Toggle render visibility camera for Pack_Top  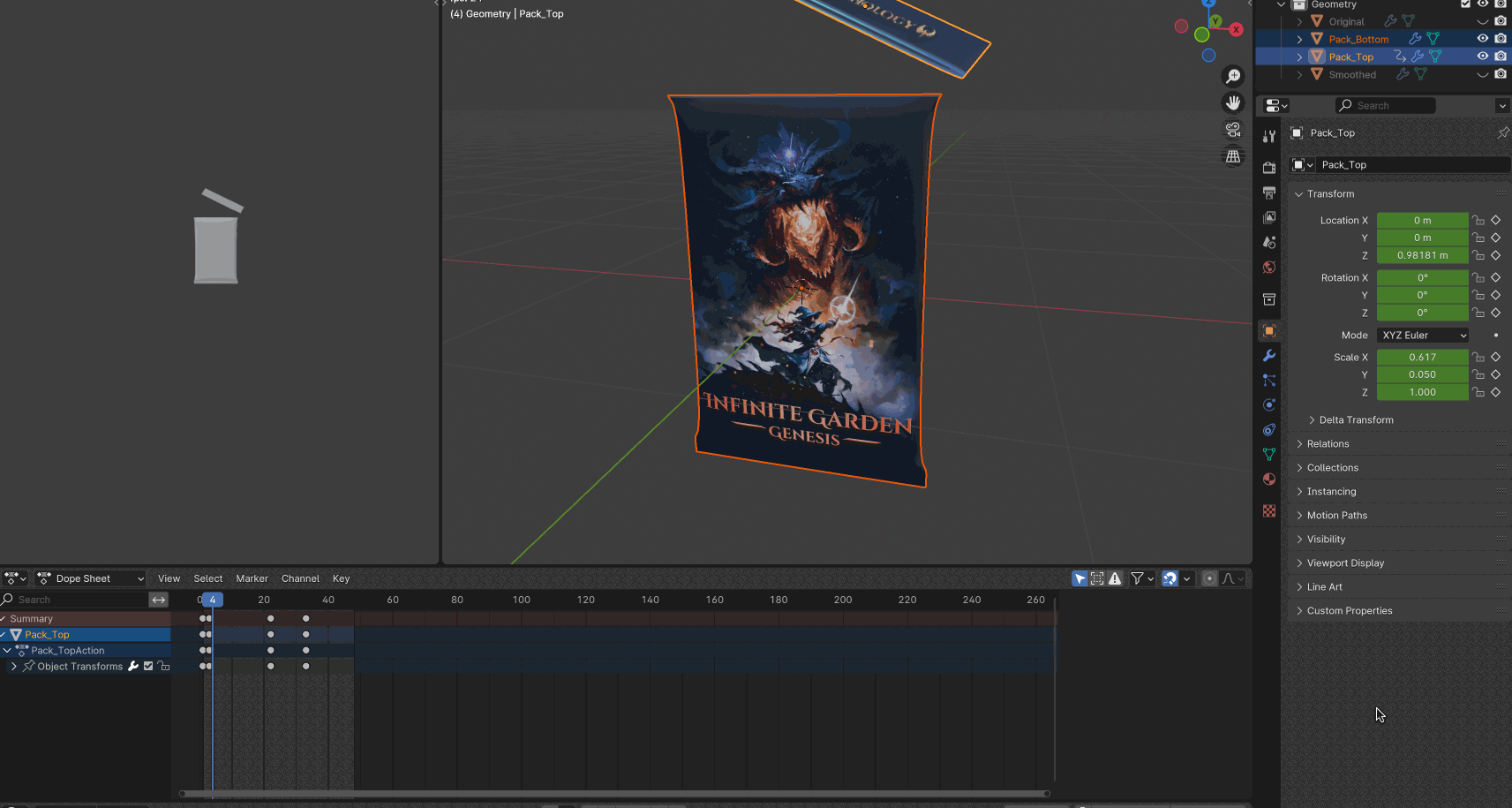[x=1501, y=57]
